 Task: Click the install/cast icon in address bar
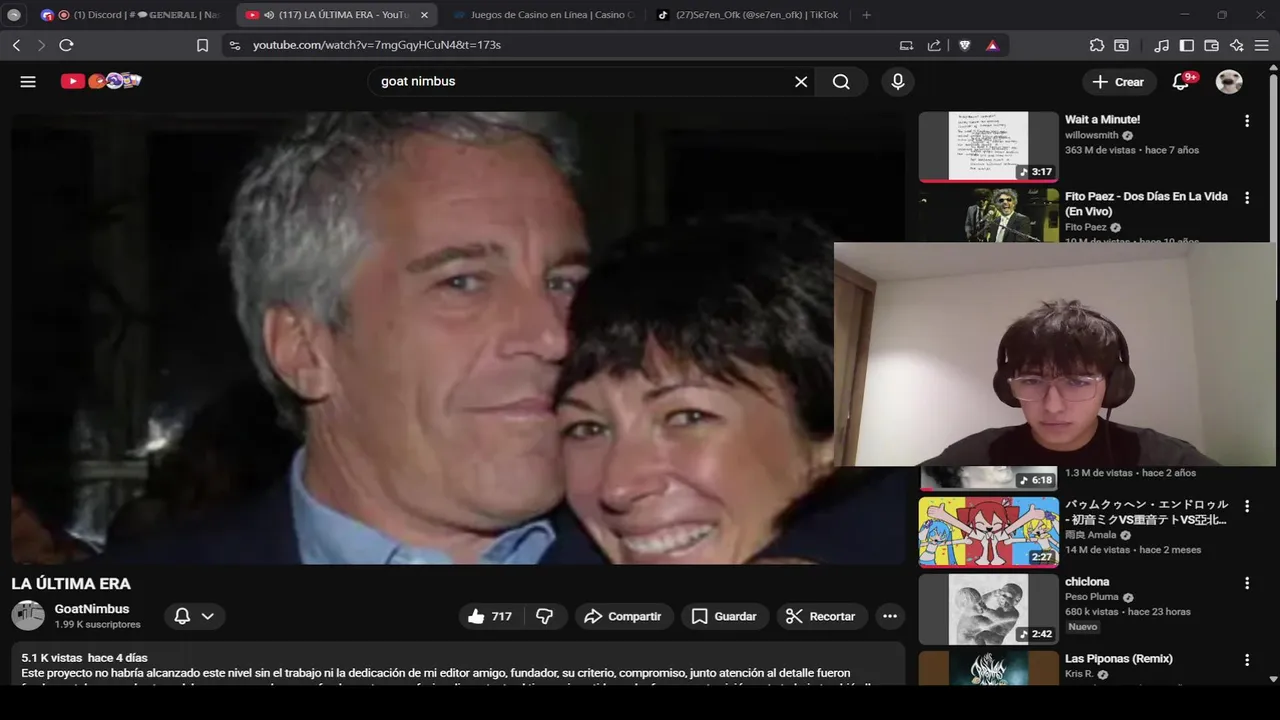tap(906, 45)
